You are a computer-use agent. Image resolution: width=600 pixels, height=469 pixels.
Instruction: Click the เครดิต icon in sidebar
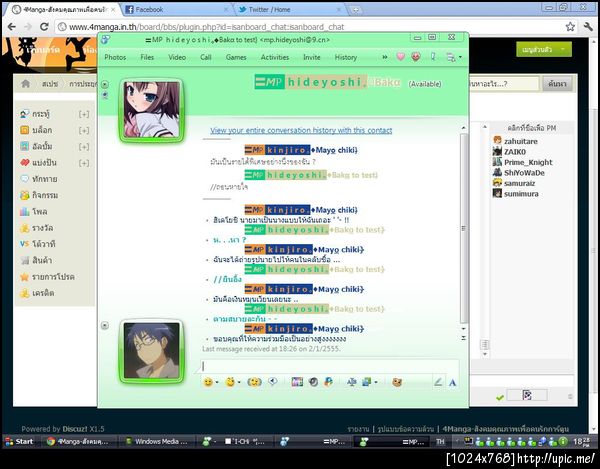(24, 293)
